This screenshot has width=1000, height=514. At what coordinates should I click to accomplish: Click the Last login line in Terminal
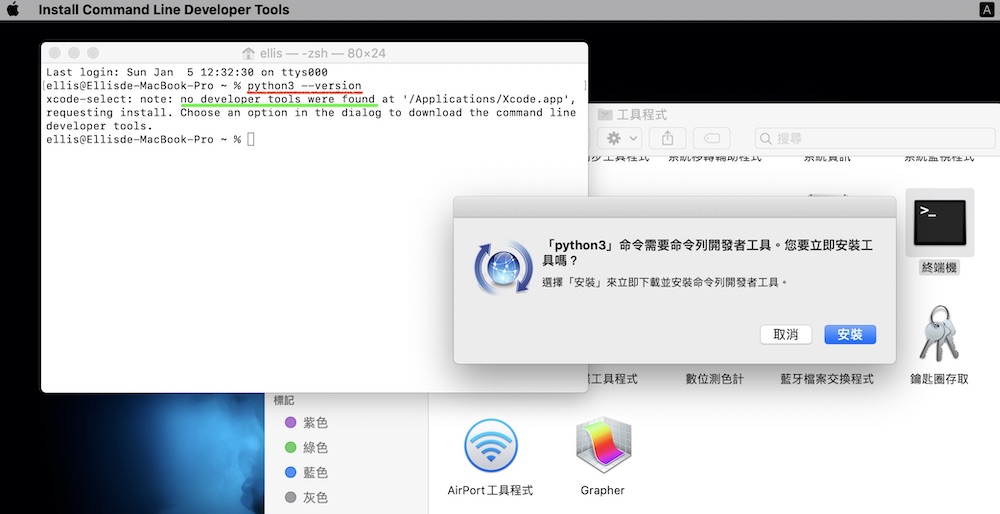[187, 72]
